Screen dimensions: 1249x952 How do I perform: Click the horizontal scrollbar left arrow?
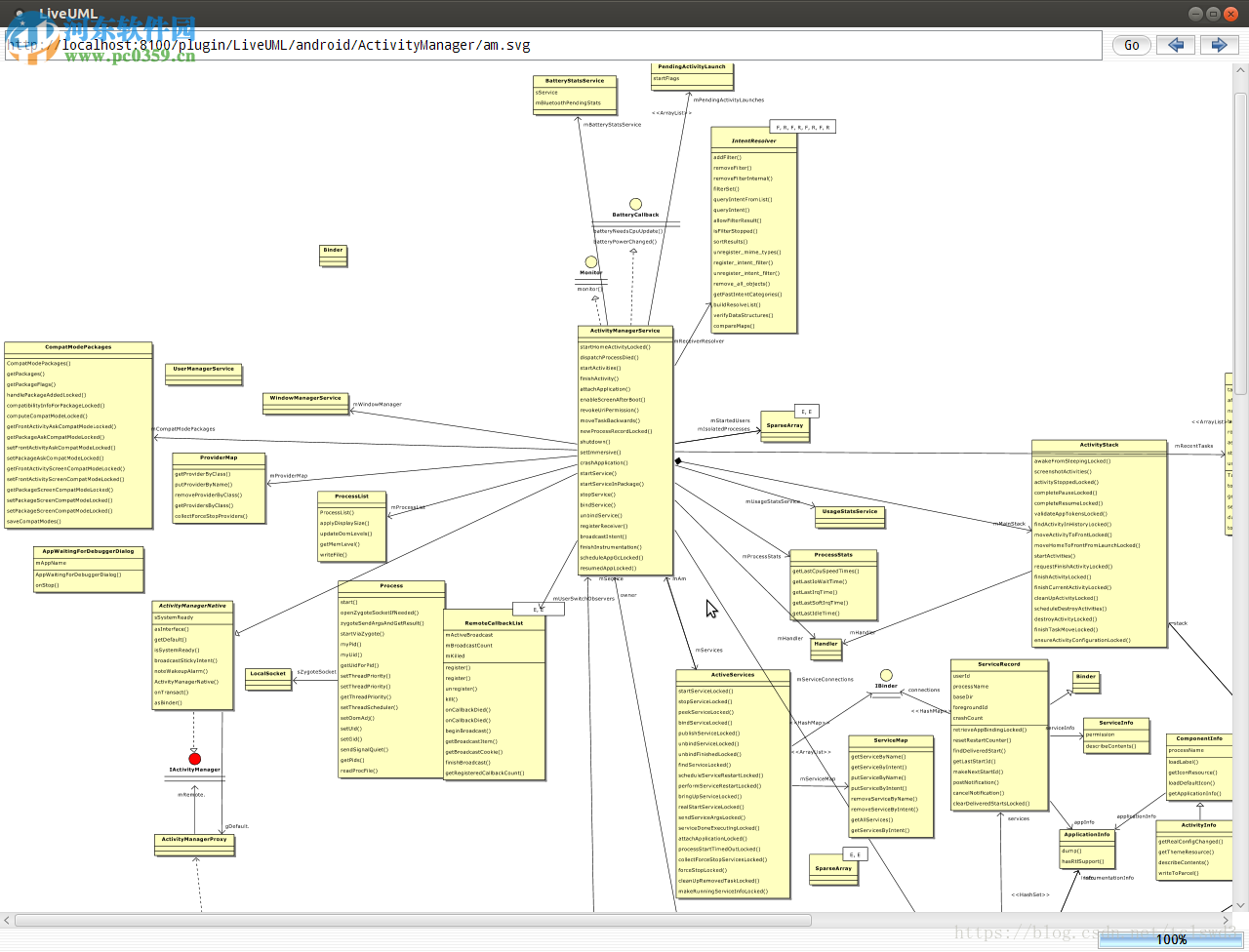click(7, 920)
